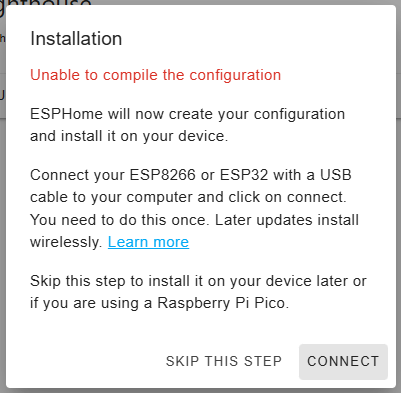Click 'Later updates install' sentence

pyautogui.click(x=287, y=220)
